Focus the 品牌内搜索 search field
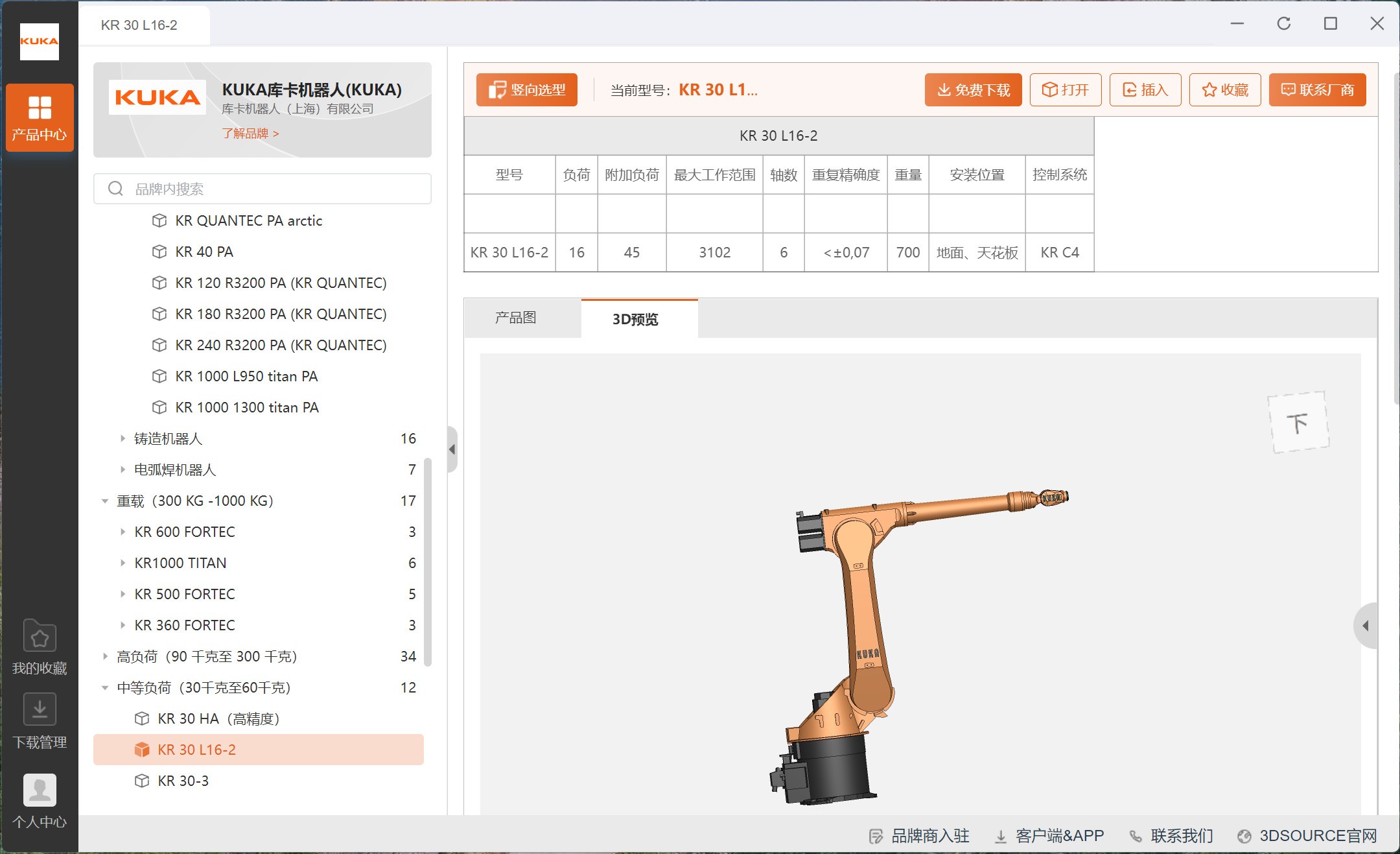The width and height of the screenshot is (1400, 854). click(x=262, y=189)
